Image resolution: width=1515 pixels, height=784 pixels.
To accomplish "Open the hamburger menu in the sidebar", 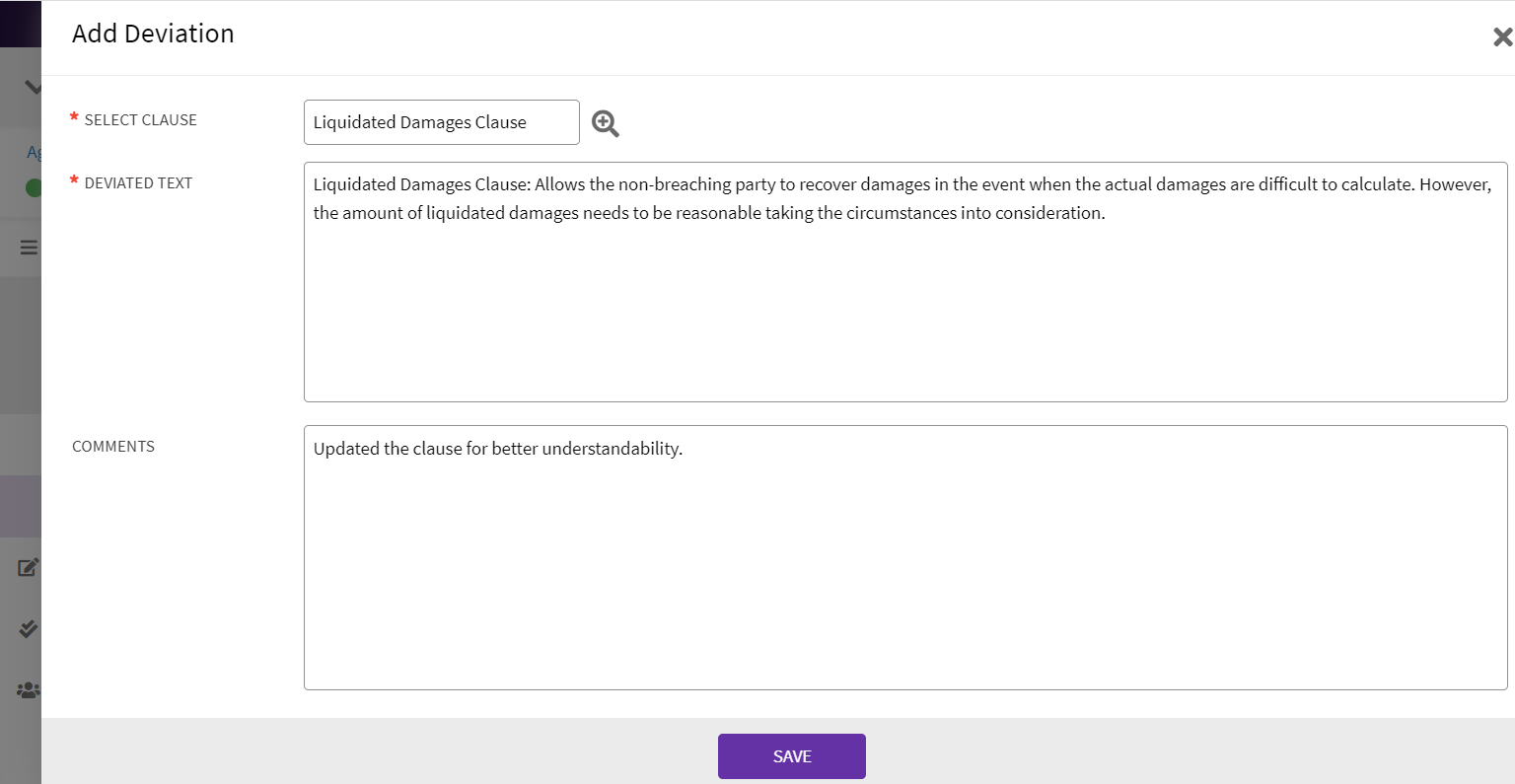I will point(29,247).
